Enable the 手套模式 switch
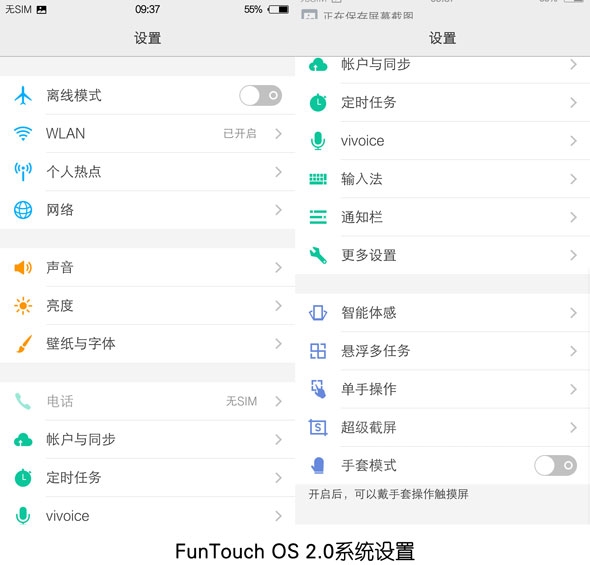Screen dimensions: 590x565 [555, 466]
